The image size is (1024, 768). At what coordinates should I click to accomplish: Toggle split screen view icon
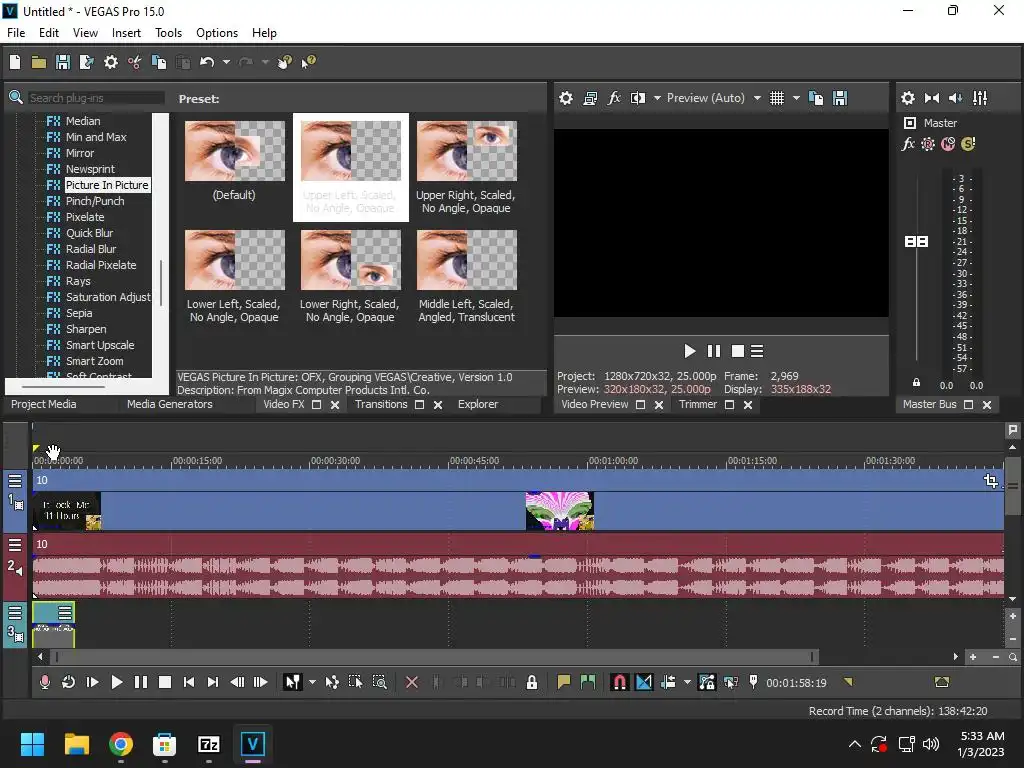[x=637, y=98]
